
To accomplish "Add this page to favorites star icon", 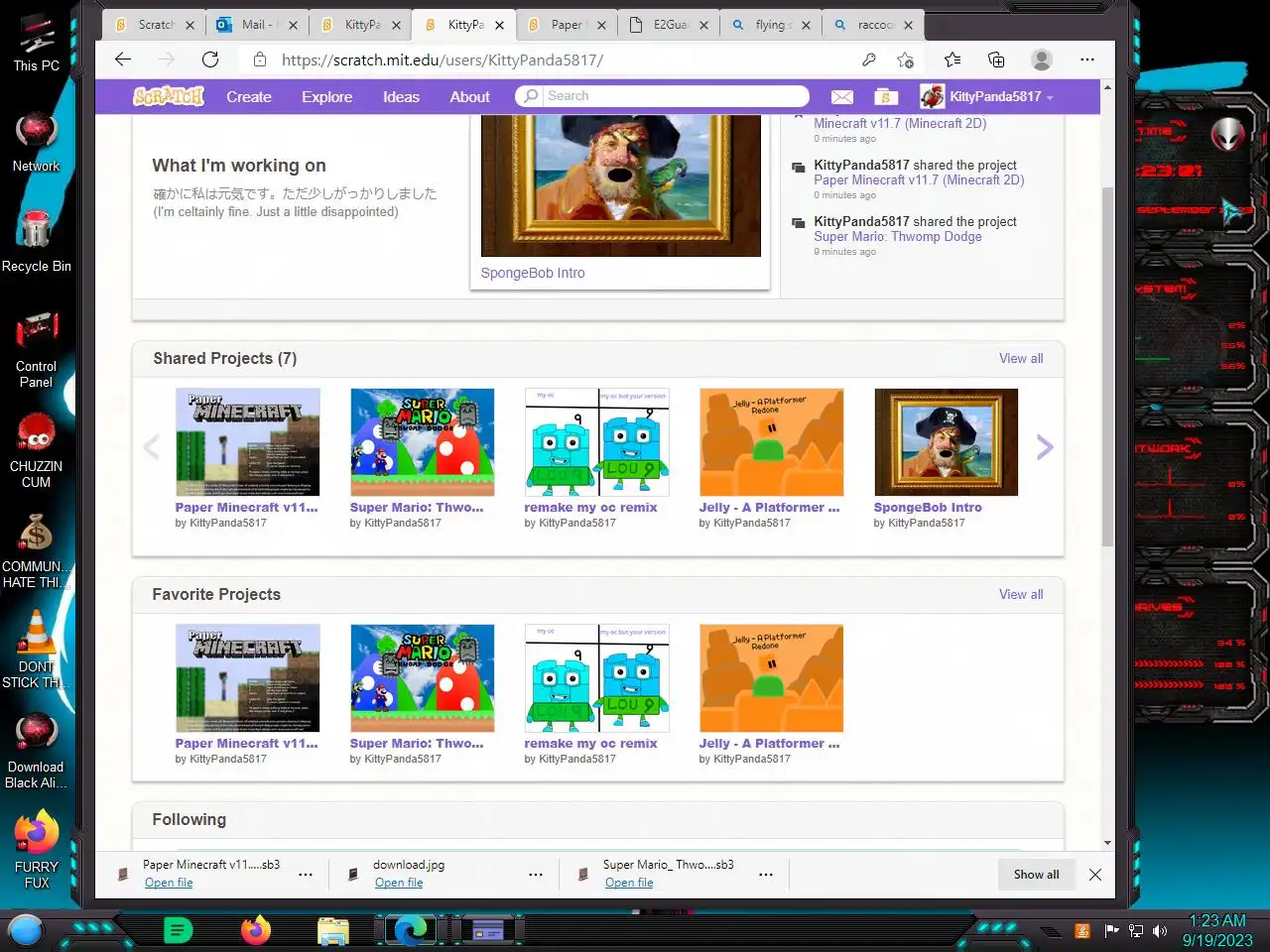I will (905, 59).
